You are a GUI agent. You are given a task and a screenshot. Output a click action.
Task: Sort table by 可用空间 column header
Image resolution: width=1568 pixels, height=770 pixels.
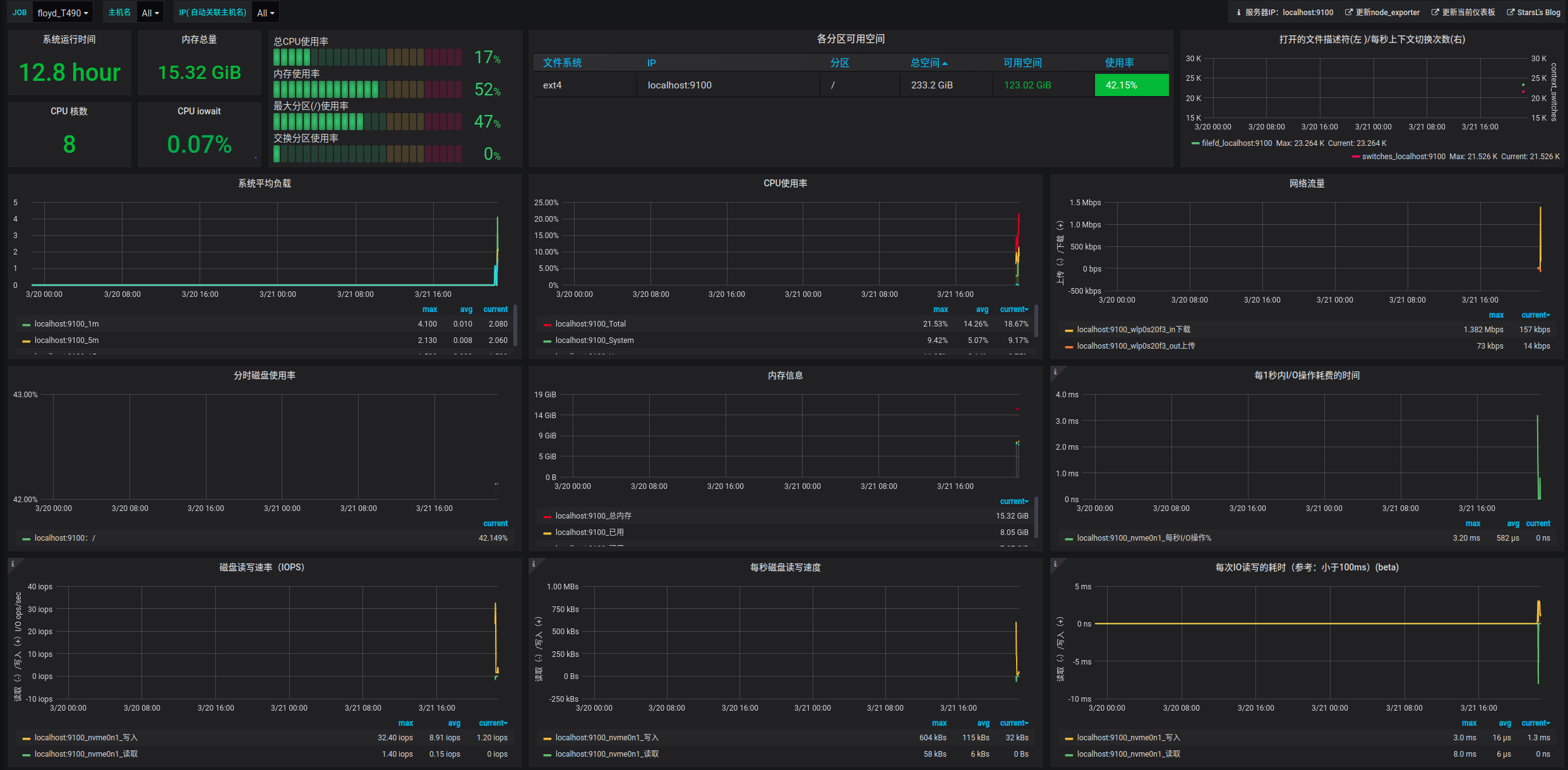coord(1022,63)
